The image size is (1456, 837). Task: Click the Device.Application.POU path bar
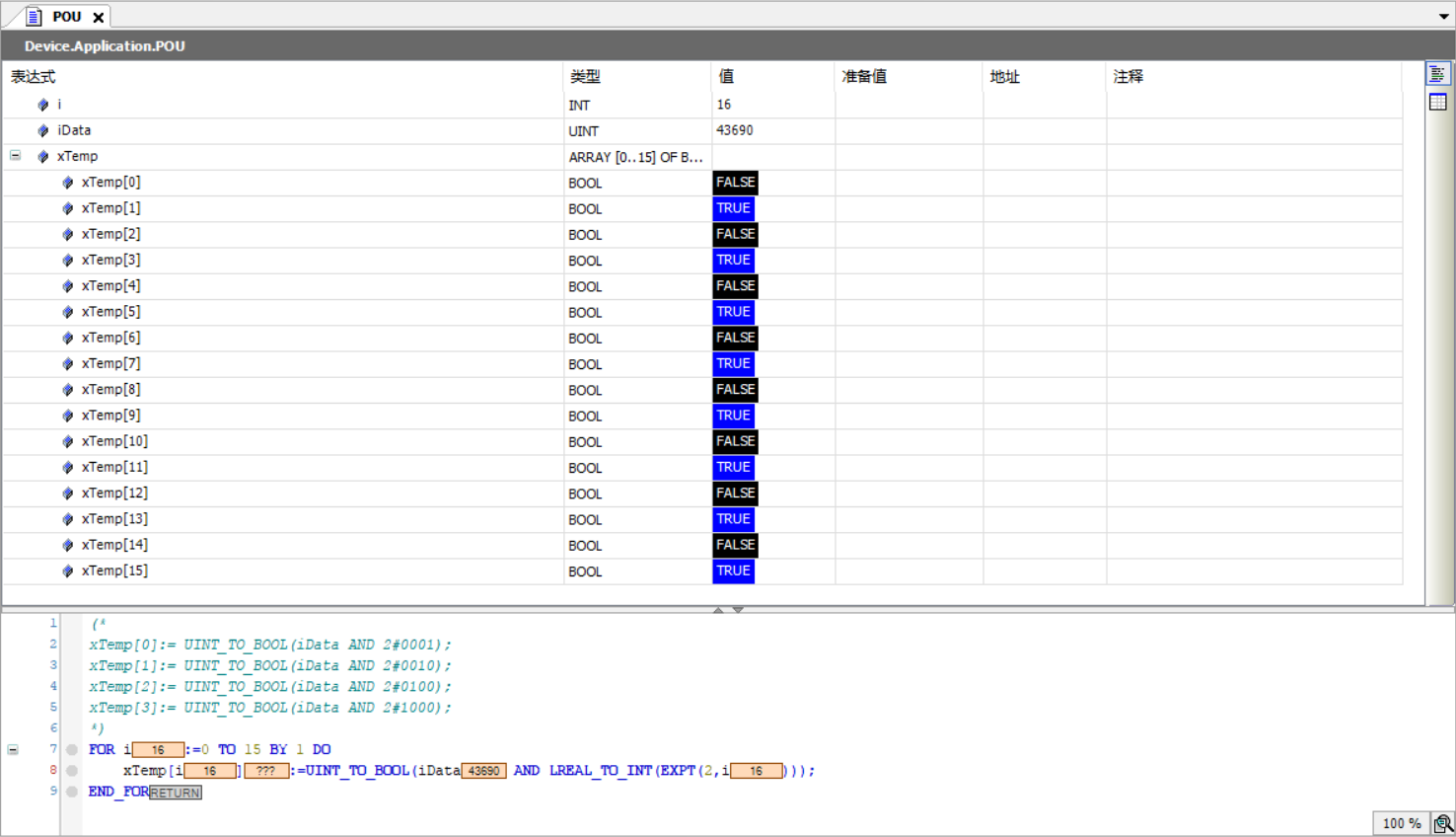point(728,45)
